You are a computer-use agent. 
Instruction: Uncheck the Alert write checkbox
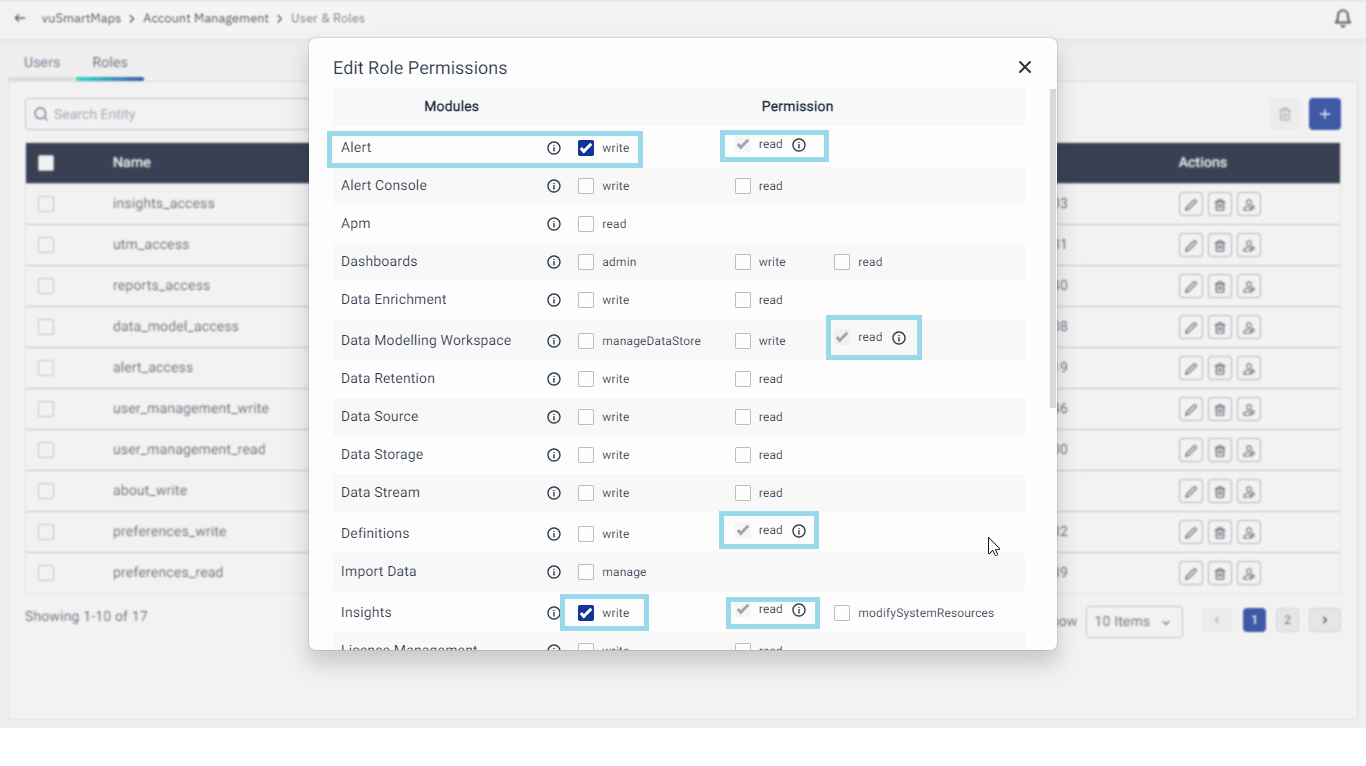(x=586, y=148)
